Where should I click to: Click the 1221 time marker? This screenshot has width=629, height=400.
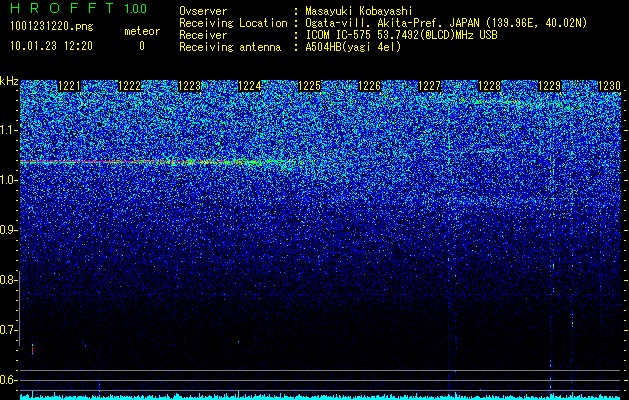pyautogui.click(x=69, y=86)
